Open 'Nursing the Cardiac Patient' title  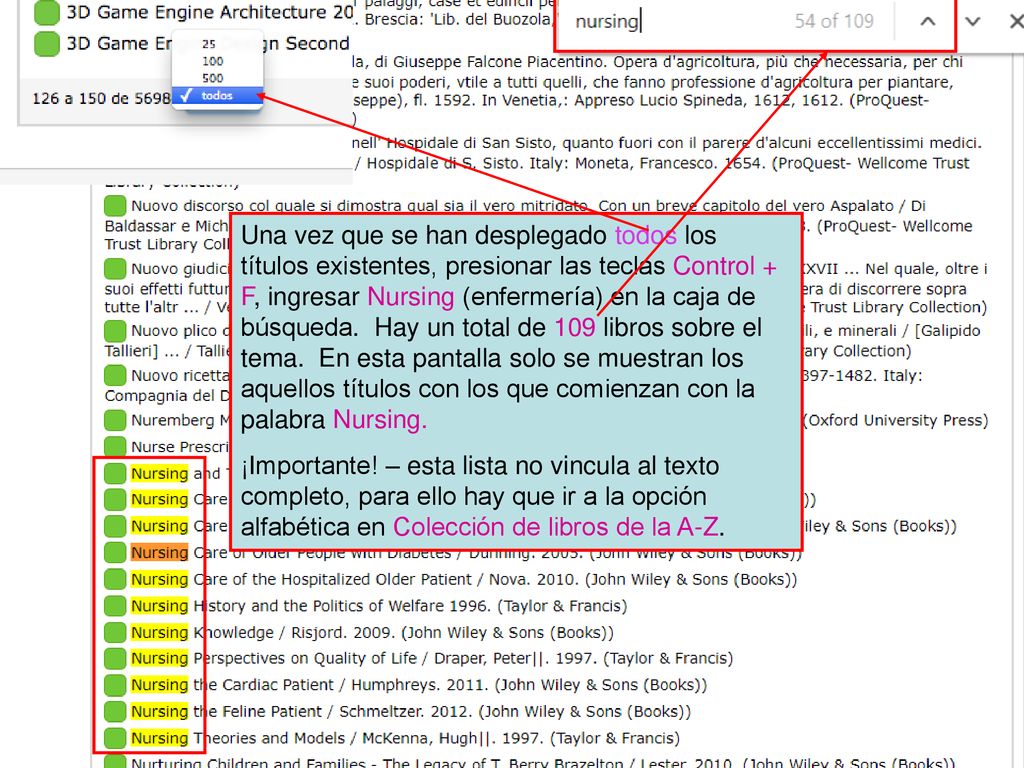click(419, 685)
